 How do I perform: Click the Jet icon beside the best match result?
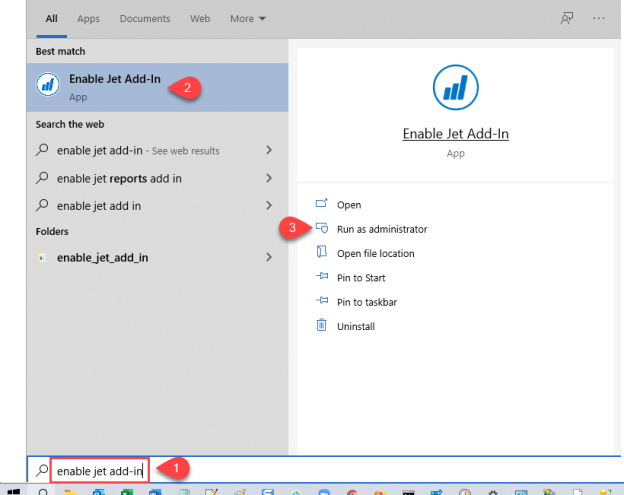point(48,84)
